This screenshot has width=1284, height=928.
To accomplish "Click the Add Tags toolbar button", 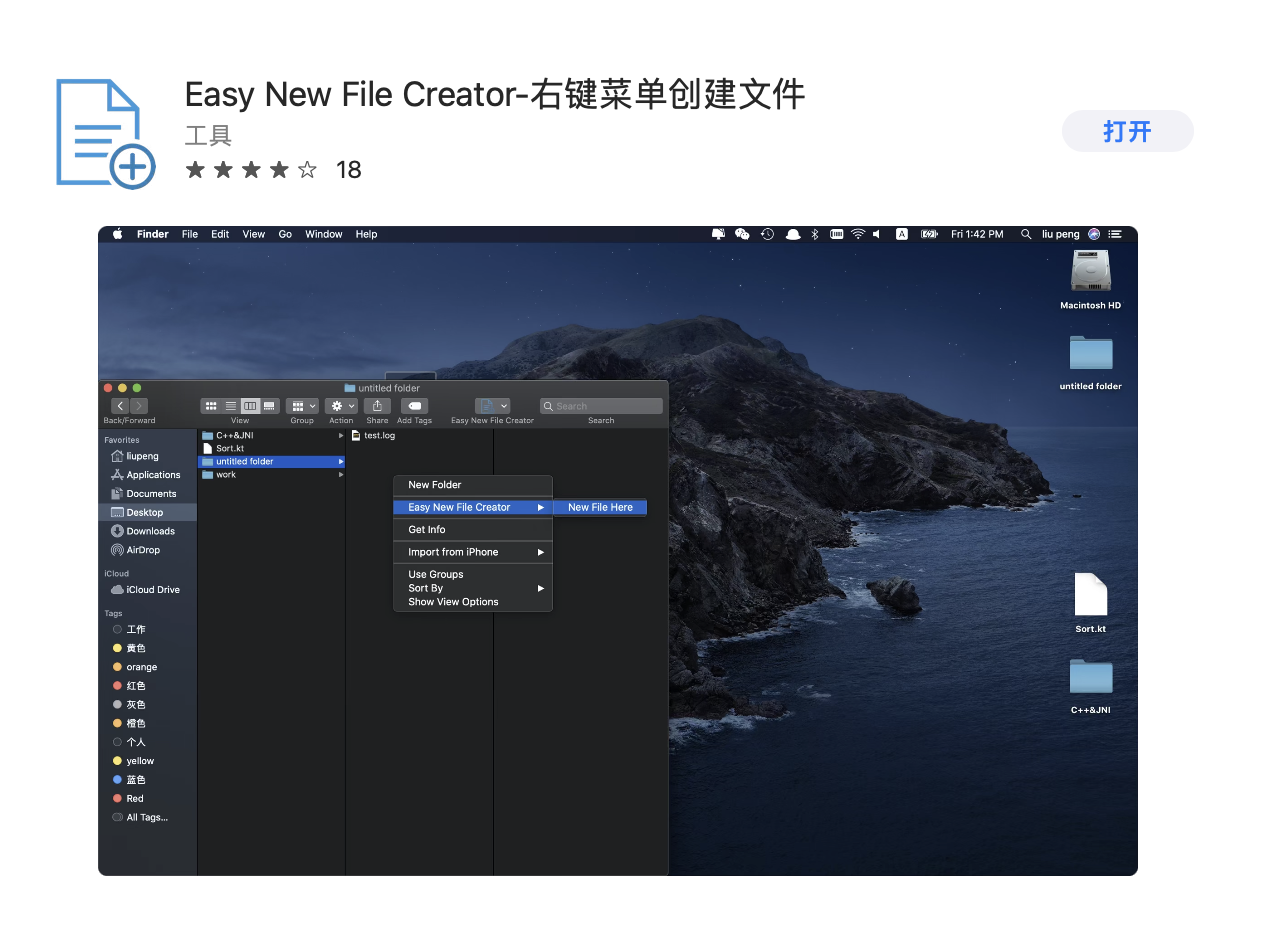I will (x=414, y=406).
